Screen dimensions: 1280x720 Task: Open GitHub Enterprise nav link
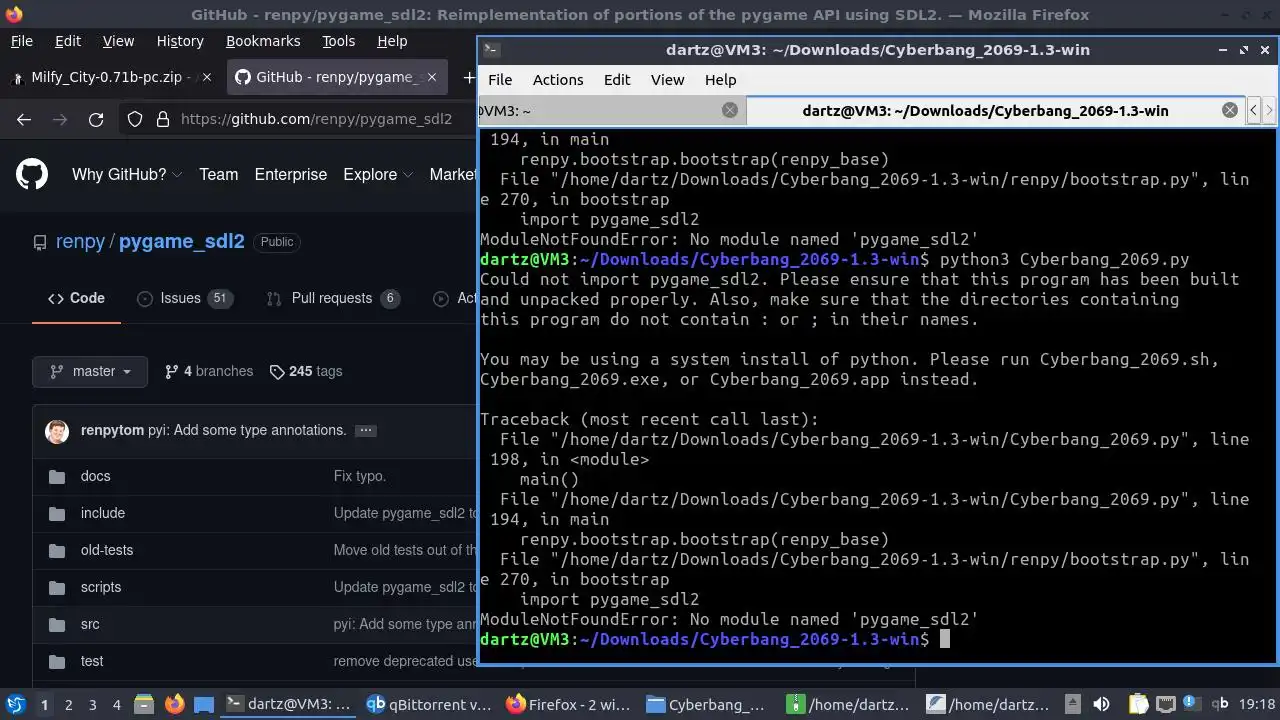point(291,174)
